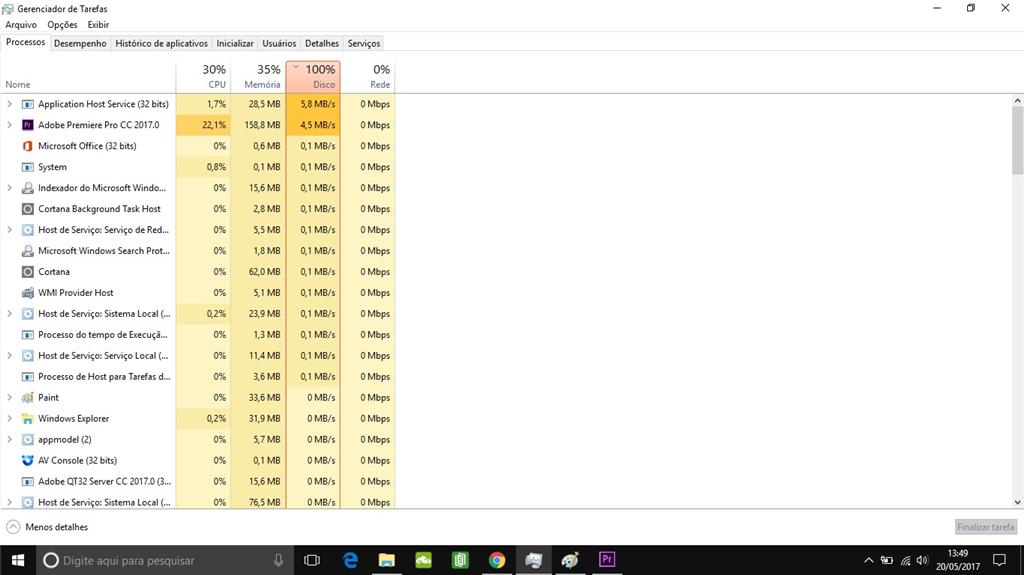This screenshot has height=575, width=1024.
Task: Click the volume icon in system tray
Action: [922, 560]
